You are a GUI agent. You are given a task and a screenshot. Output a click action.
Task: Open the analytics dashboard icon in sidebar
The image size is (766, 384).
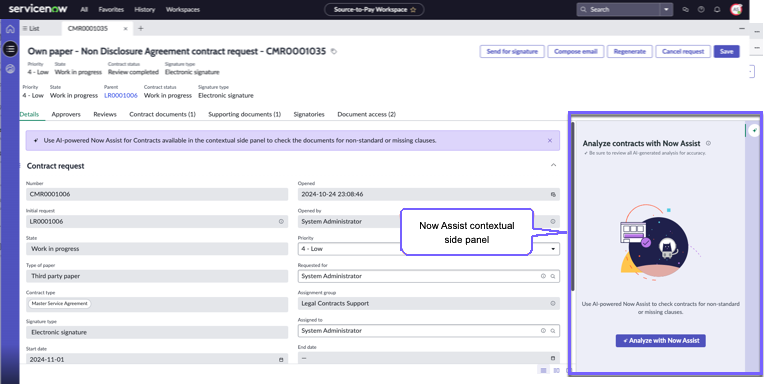tap(10, 69)
